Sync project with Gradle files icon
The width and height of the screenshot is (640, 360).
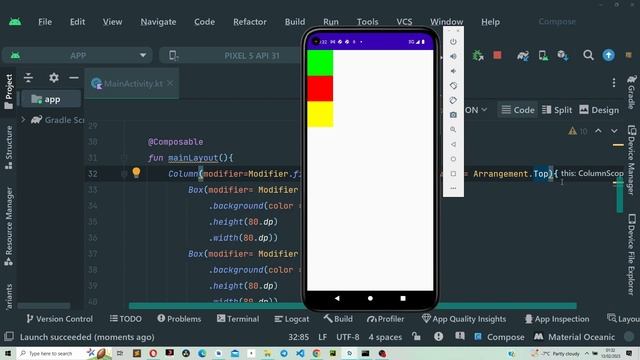(x=523, y=55)
